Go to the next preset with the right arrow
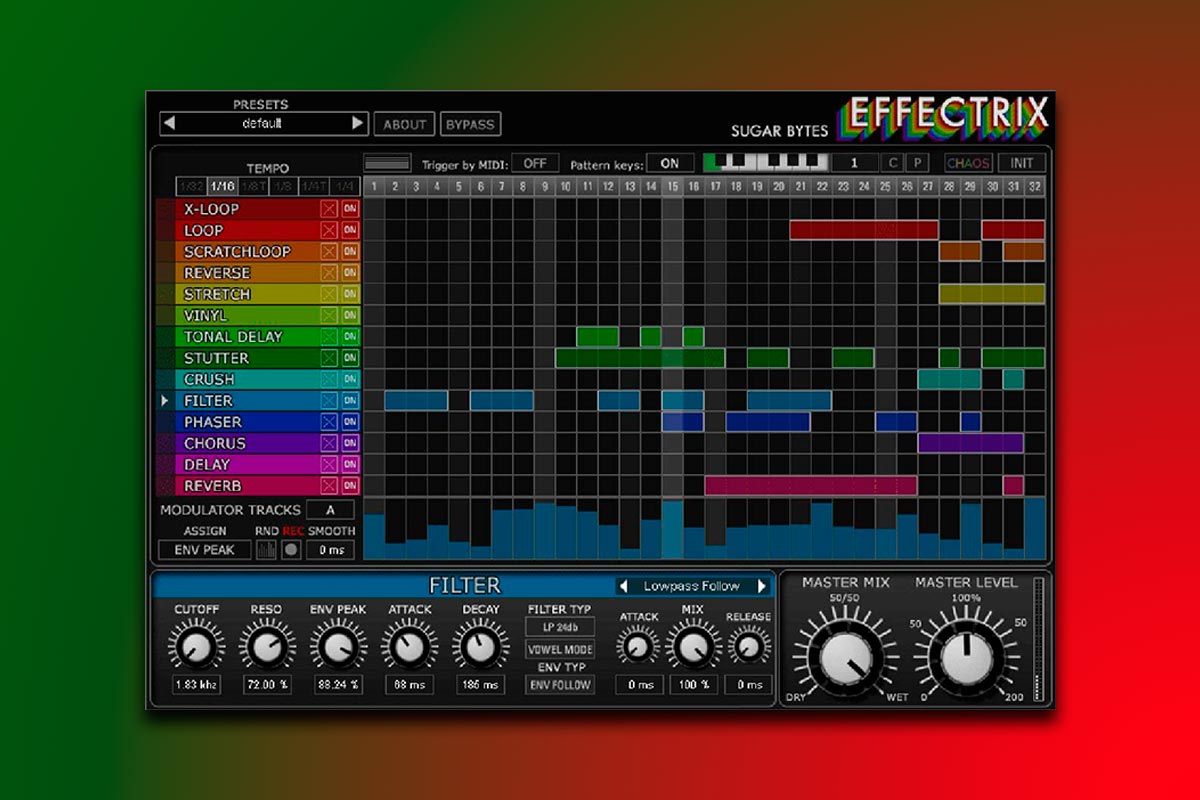 click(357, 124)
